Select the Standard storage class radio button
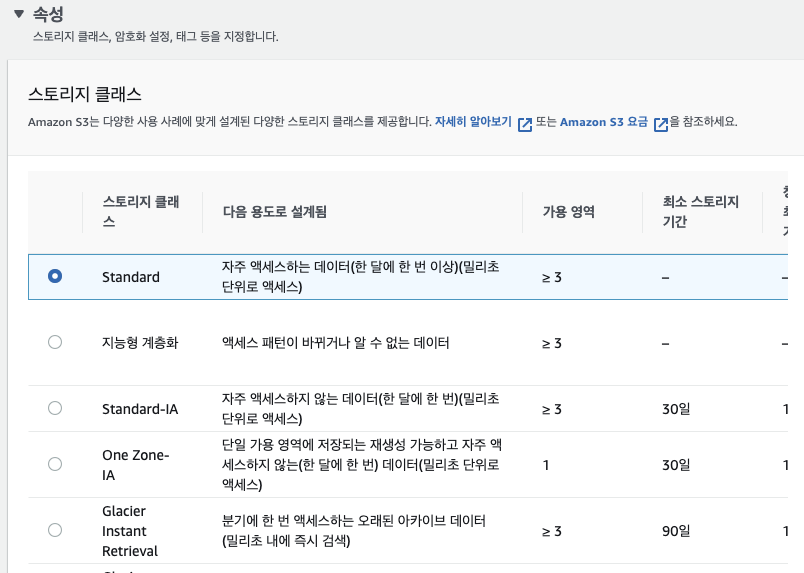The width and height of the screenshot is (804, 573). tap(55, 276)
